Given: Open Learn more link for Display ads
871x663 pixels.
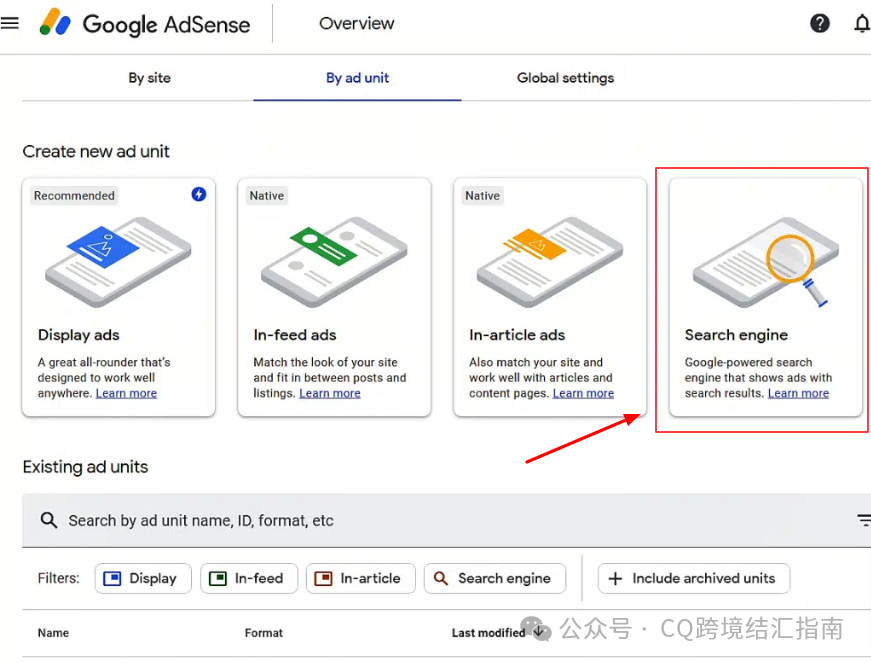Looking at the screenshot, I should pyautogui.click(x=126, y=393).
